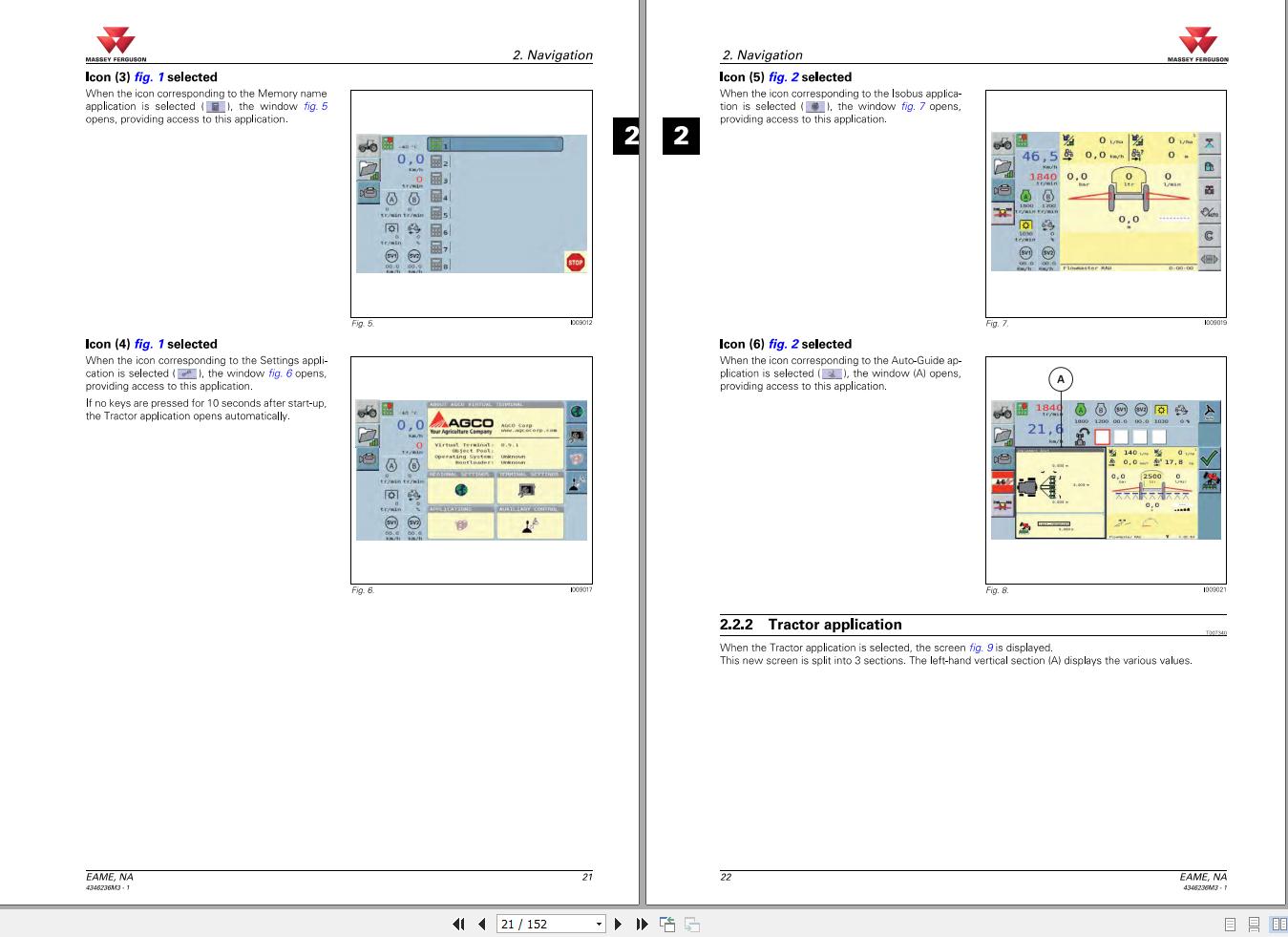Click '2. Navigation' header on the right page
This screenshot has width=1288, height=937.
point(762,55)
